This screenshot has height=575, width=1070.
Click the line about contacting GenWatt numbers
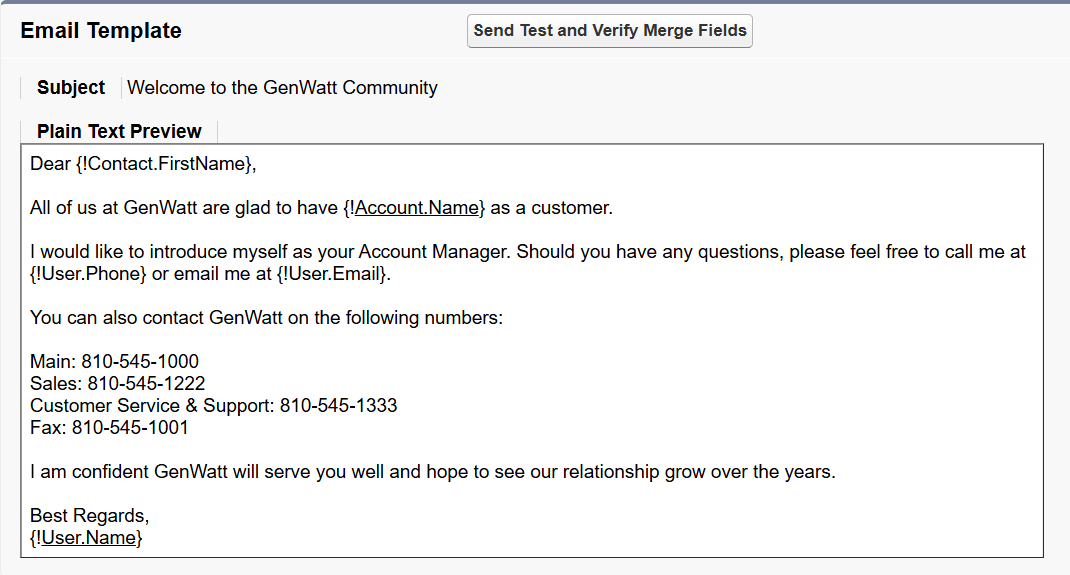[x=266, y=318]
